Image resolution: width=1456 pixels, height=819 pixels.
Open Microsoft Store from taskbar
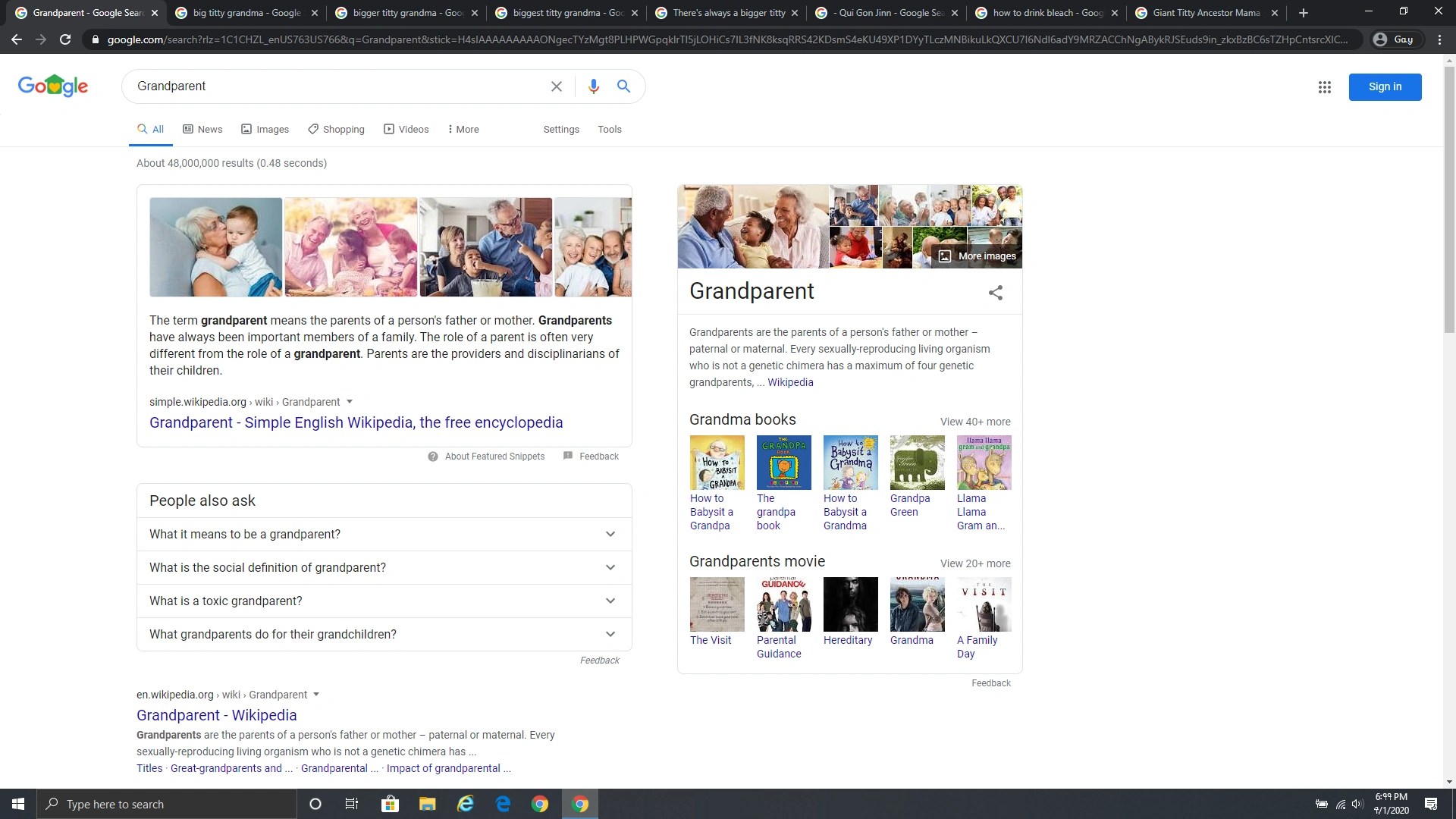[390, 804]
